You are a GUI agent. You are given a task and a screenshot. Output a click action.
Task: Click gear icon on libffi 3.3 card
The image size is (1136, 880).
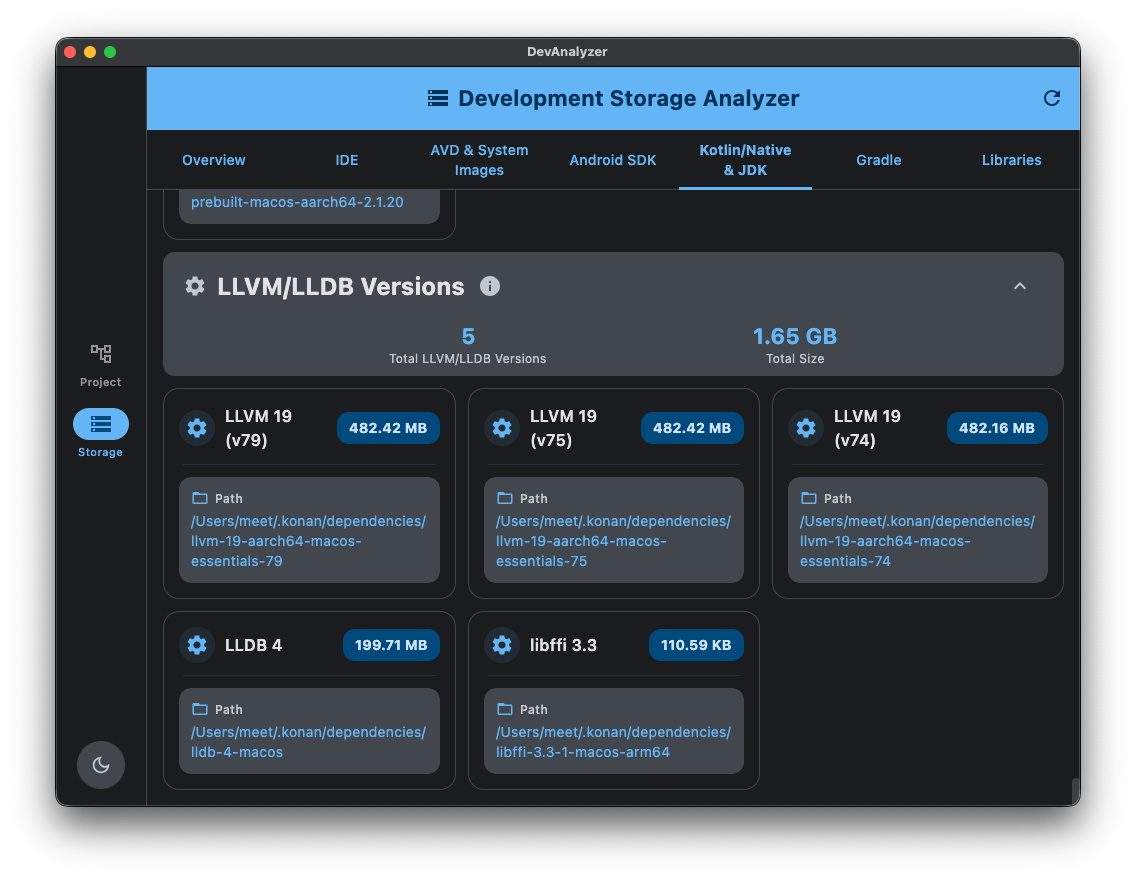point(502,645)
